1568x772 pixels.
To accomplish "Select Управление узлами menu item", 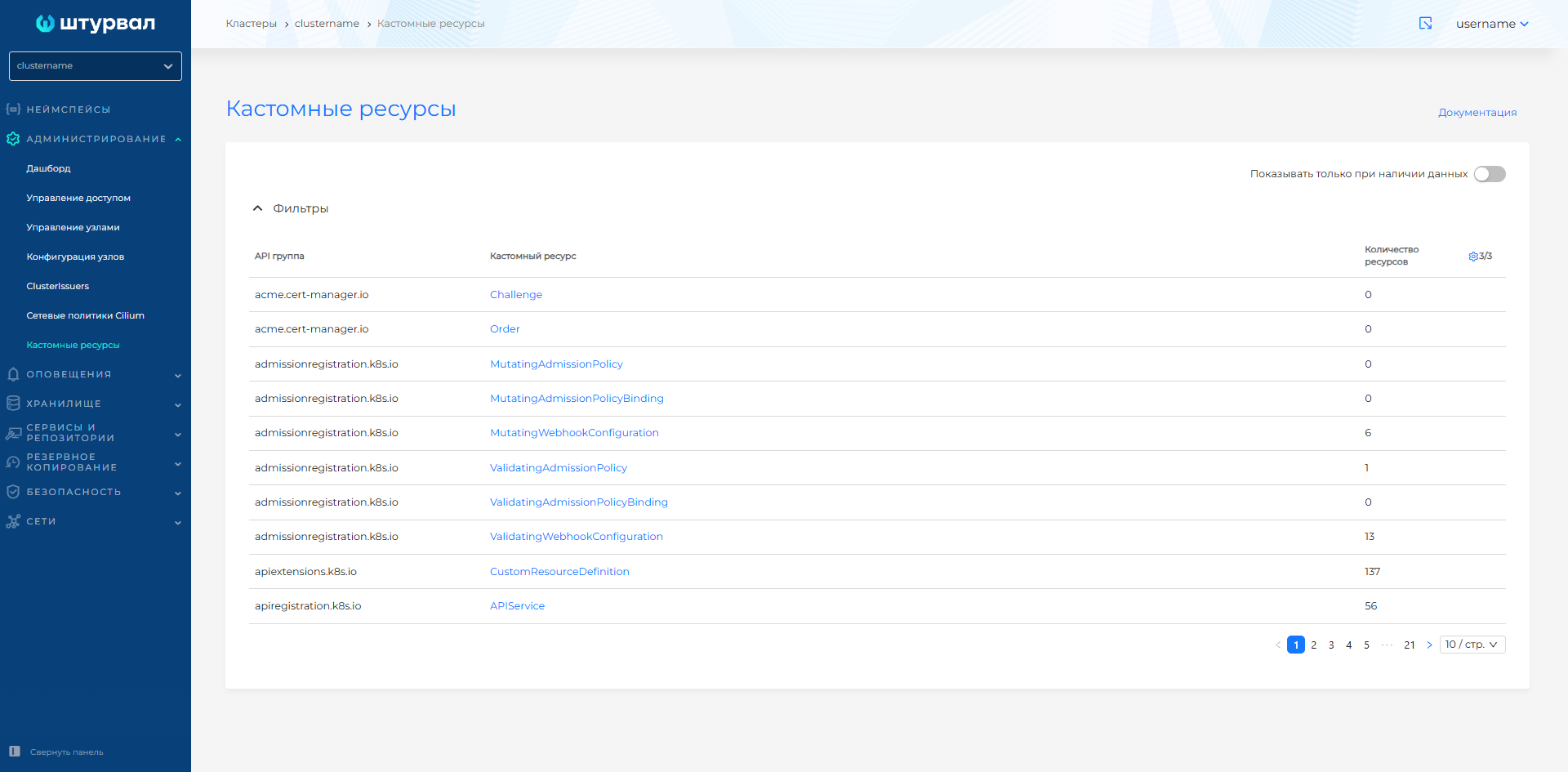I will click(x=73, y=227).
